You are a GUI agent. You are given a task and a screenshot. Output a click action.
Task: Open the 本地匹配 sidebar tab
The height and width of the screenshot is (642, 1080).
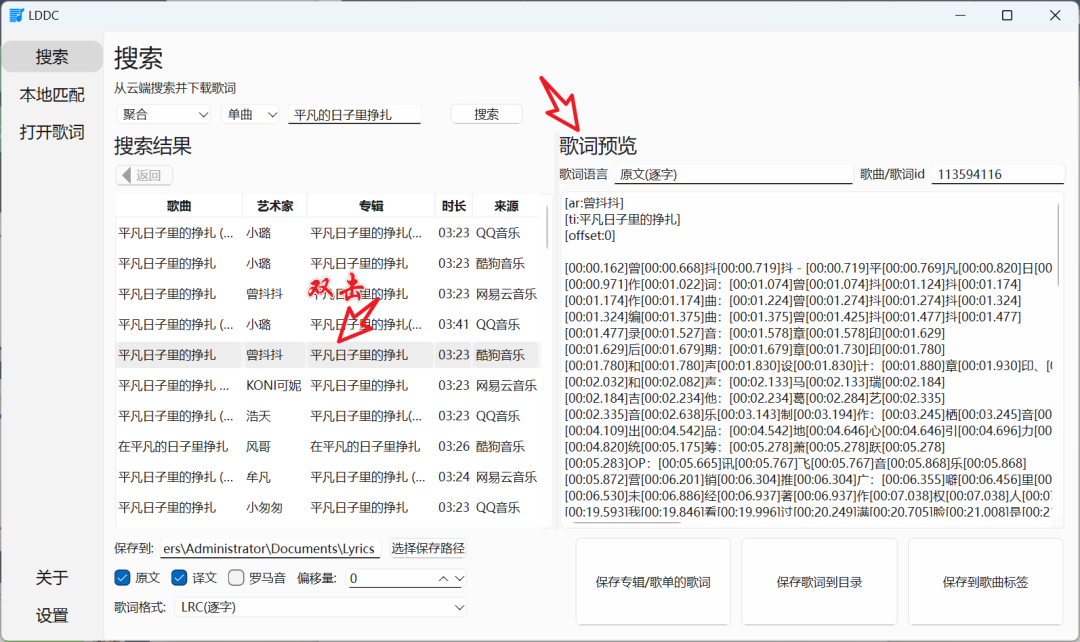click(x=52, y=94)
